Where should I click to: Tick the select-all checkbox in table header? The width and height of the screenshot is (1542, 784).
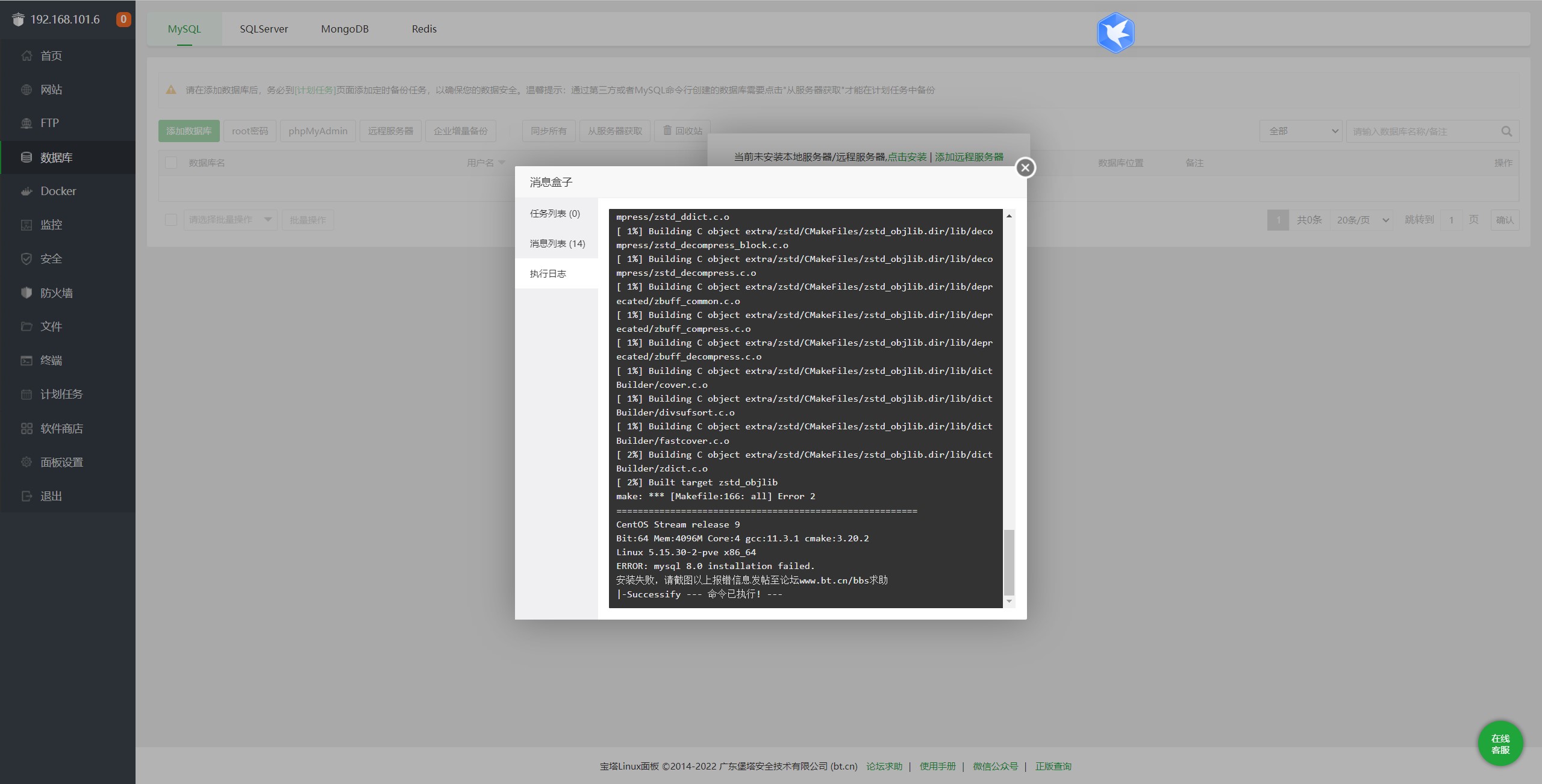(x=171, y=163)
